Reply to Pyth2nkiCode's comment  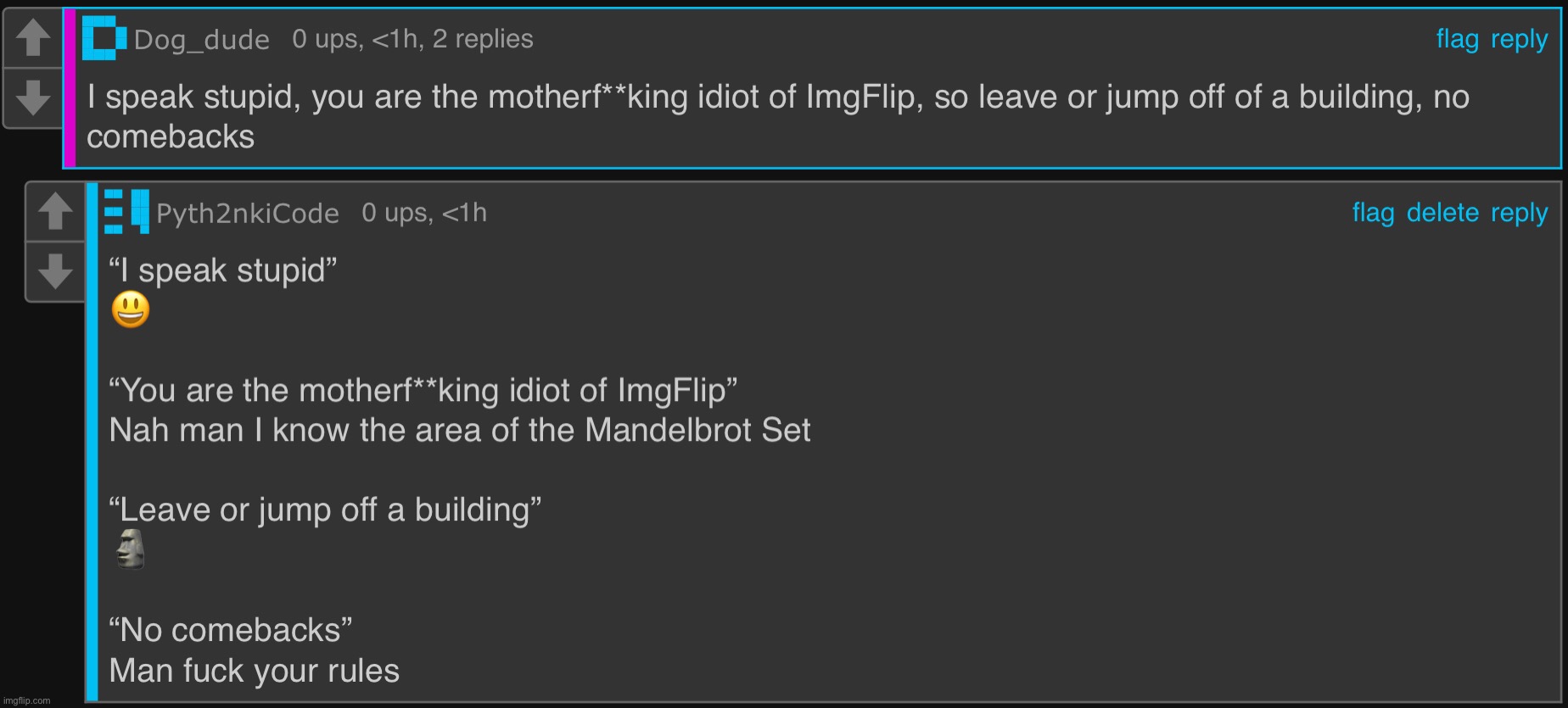point(1520,212)
